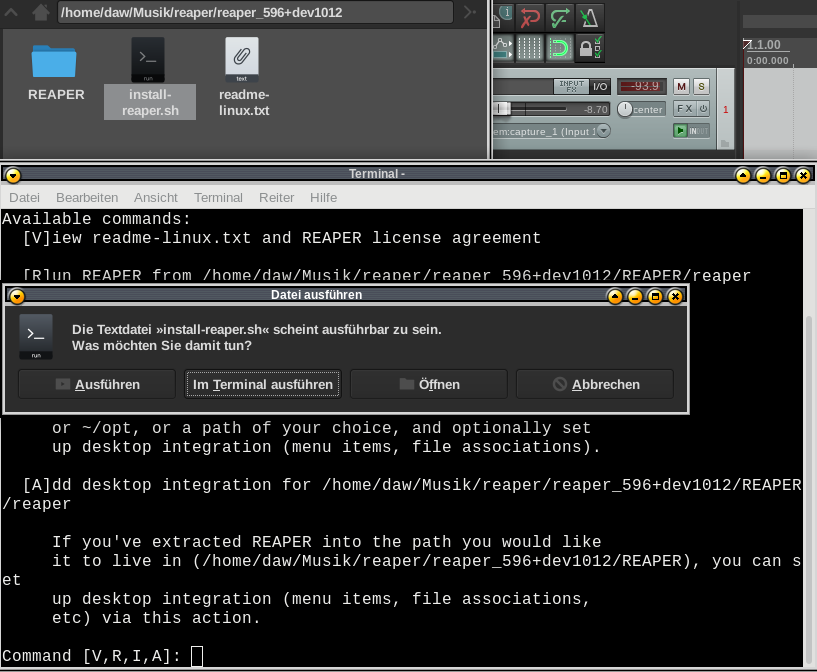
Task: Open the Datei ausführen dialog window menu icon
Action: [17, 297]
